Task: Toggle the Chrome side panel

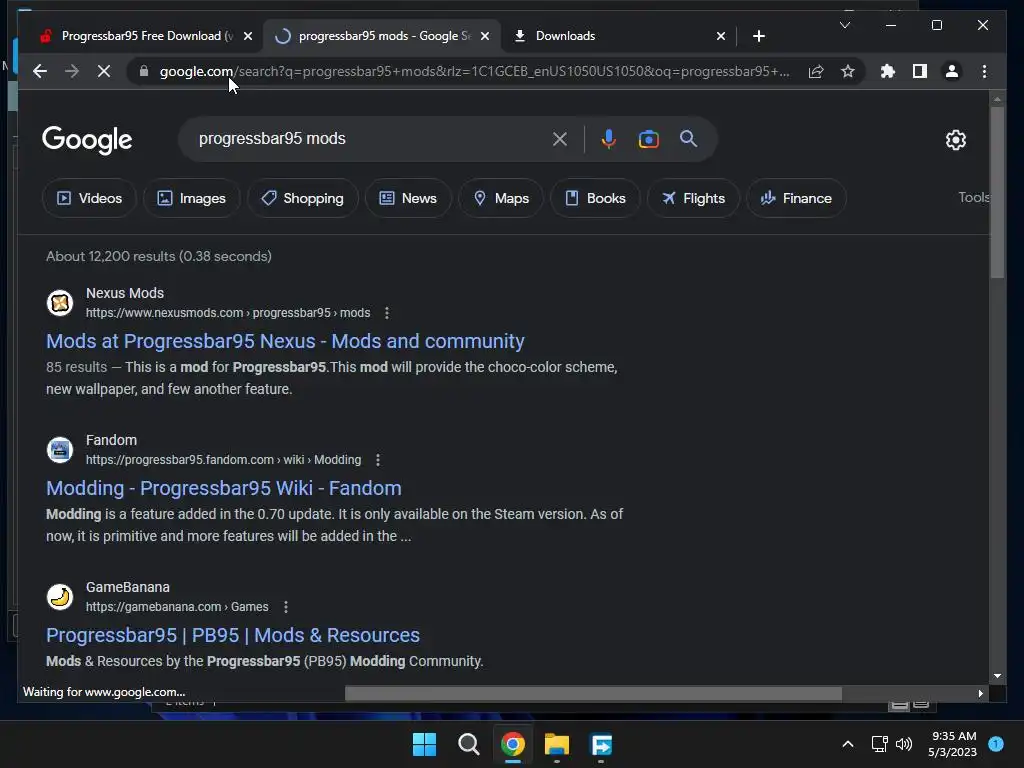Action: [x=920, y=71]
